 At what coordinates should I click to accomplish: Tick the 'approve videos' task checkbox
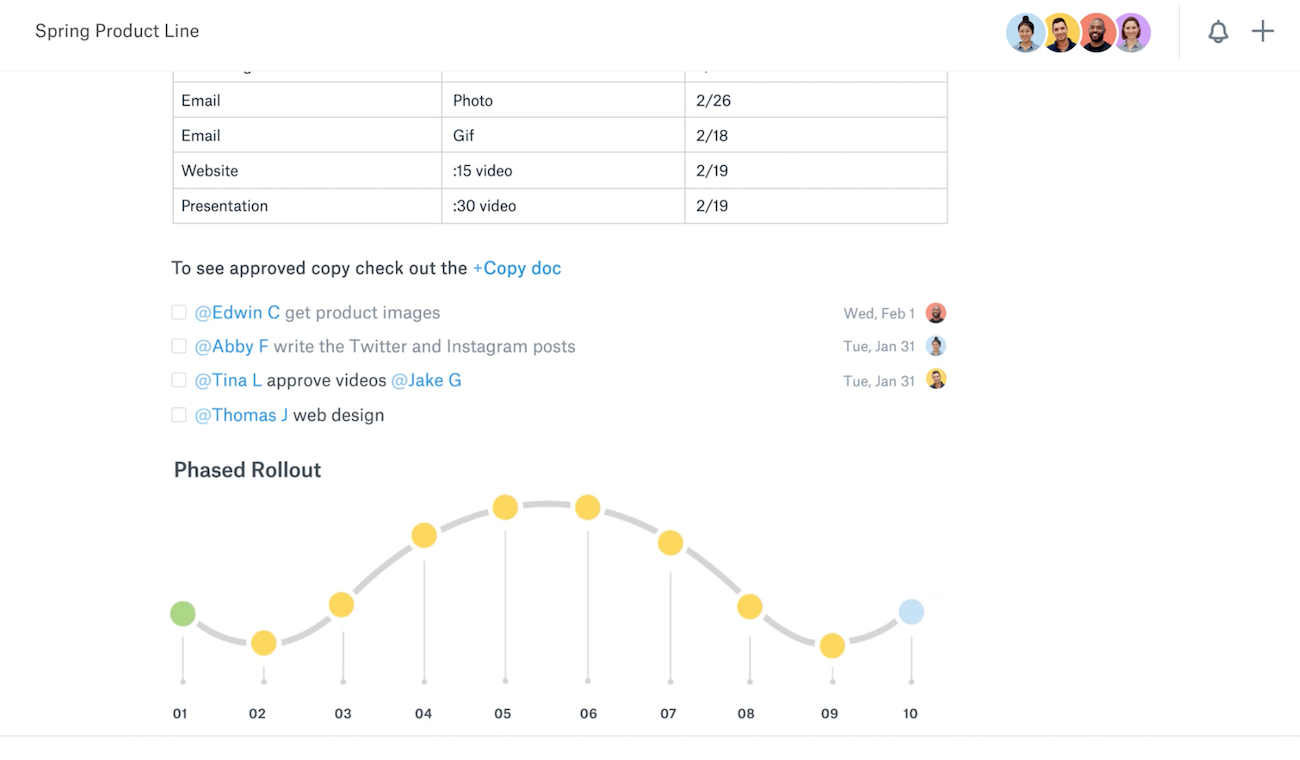(x=179, y=380)
